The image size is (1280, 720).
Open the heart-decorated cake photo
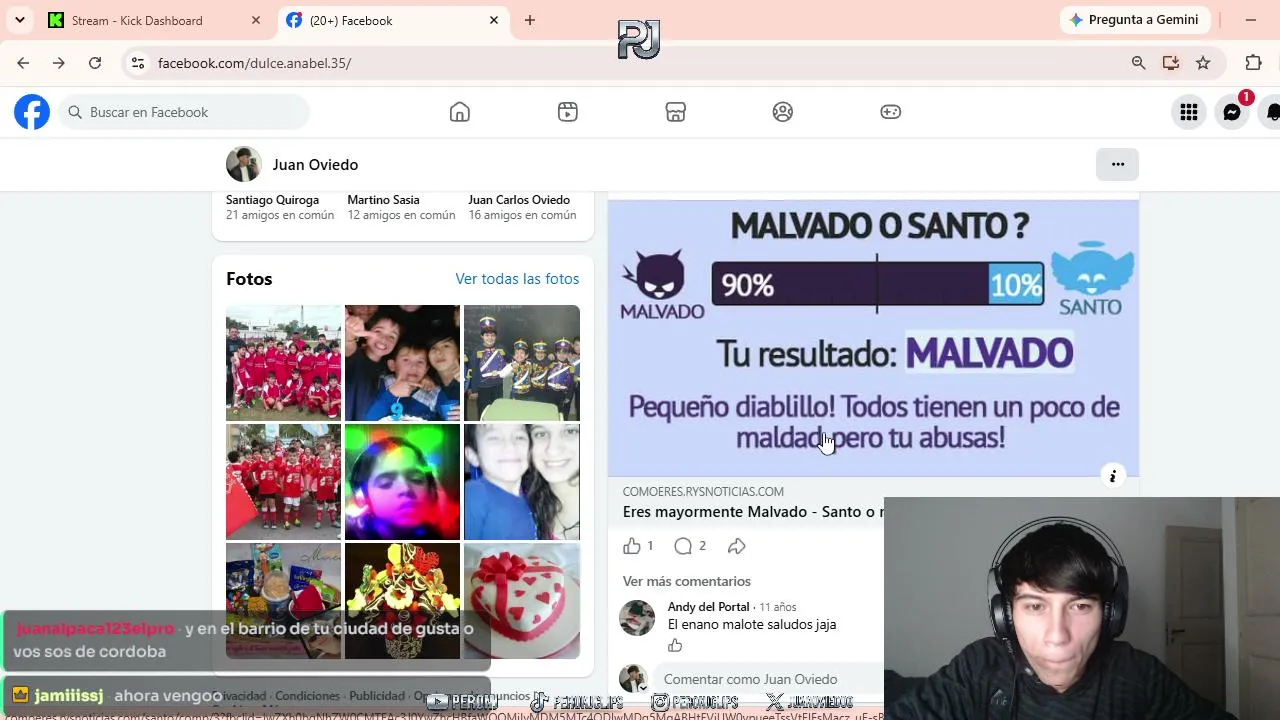pos(521,600)
